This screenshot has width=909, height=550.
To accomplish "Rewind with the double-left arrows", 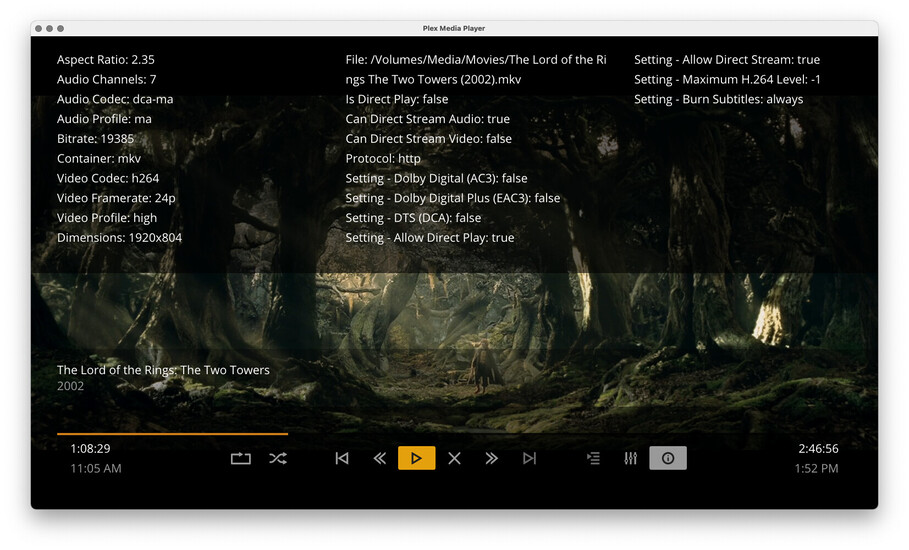I will (x=379, y=458).
